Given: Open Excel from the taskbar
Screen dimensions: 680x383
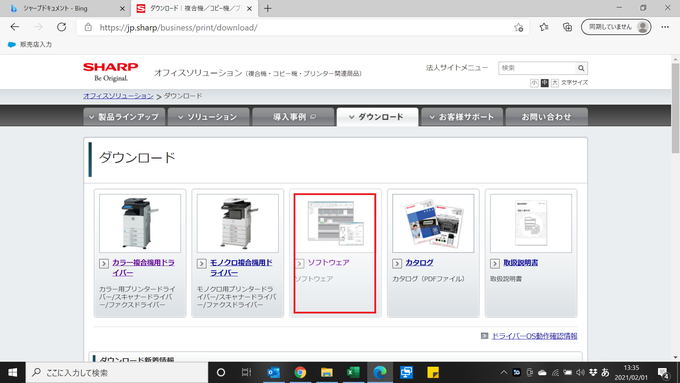Looking at the screenshot, I should 353,372.
